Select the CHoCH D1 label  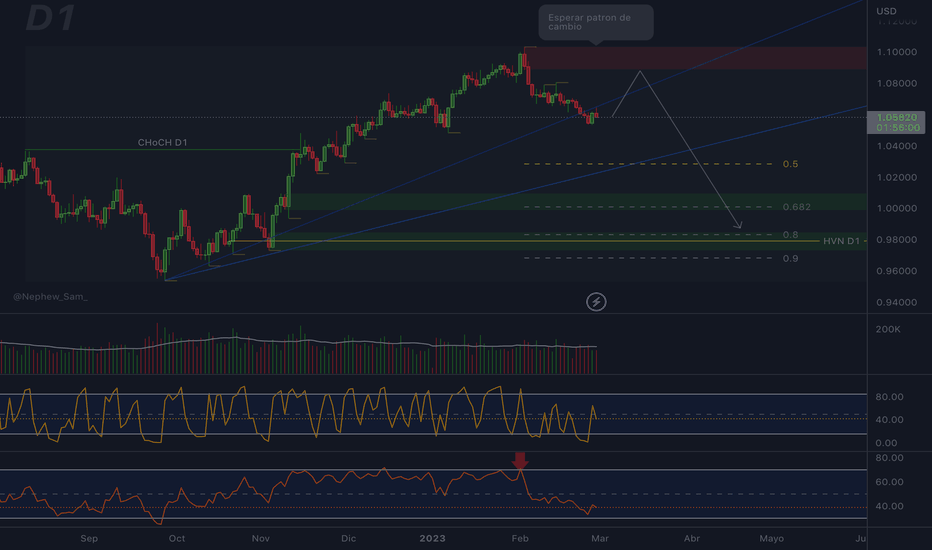[162, 143]
